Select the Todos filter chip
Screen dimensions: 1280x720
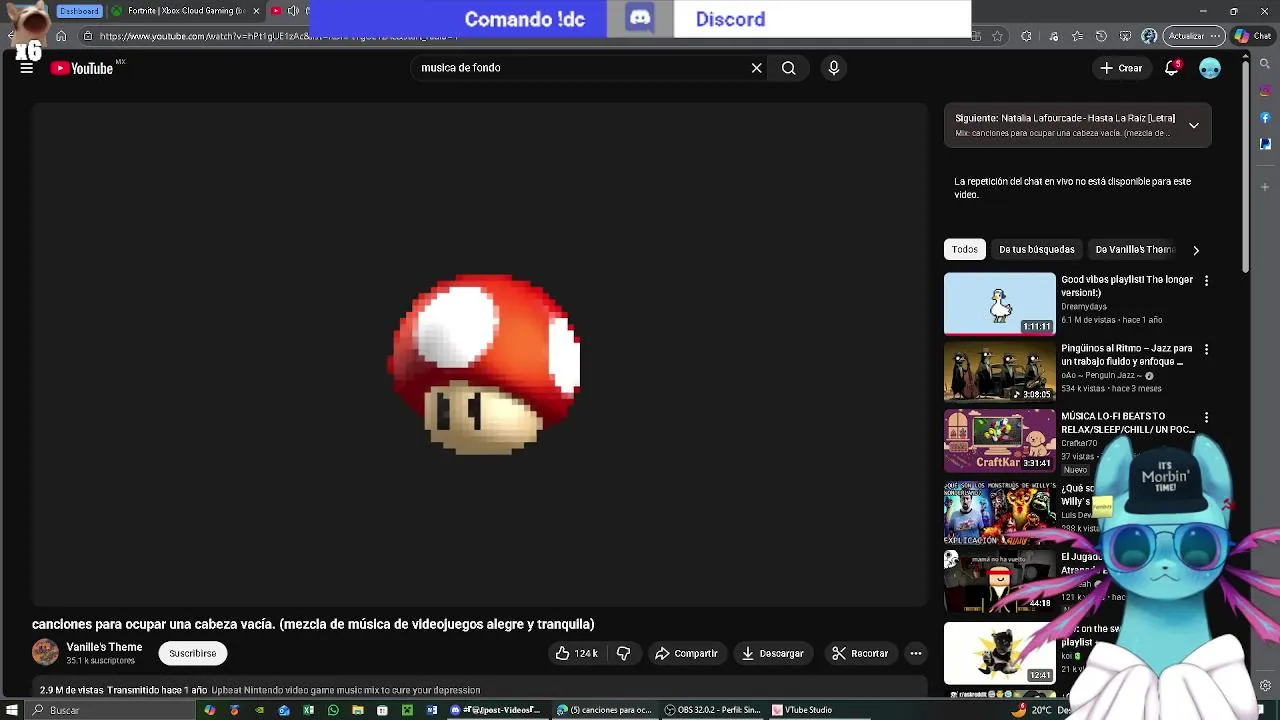(965, 249)
